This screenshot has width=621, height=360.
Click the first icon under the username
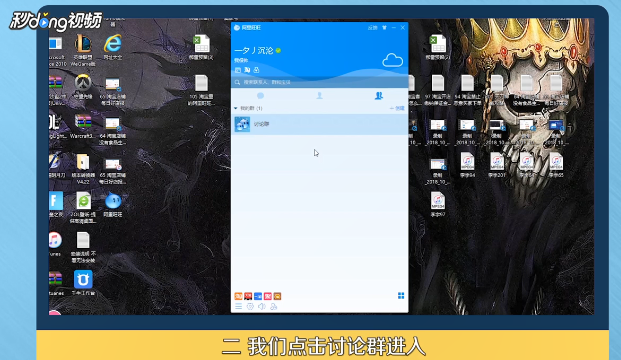[238, 70]
